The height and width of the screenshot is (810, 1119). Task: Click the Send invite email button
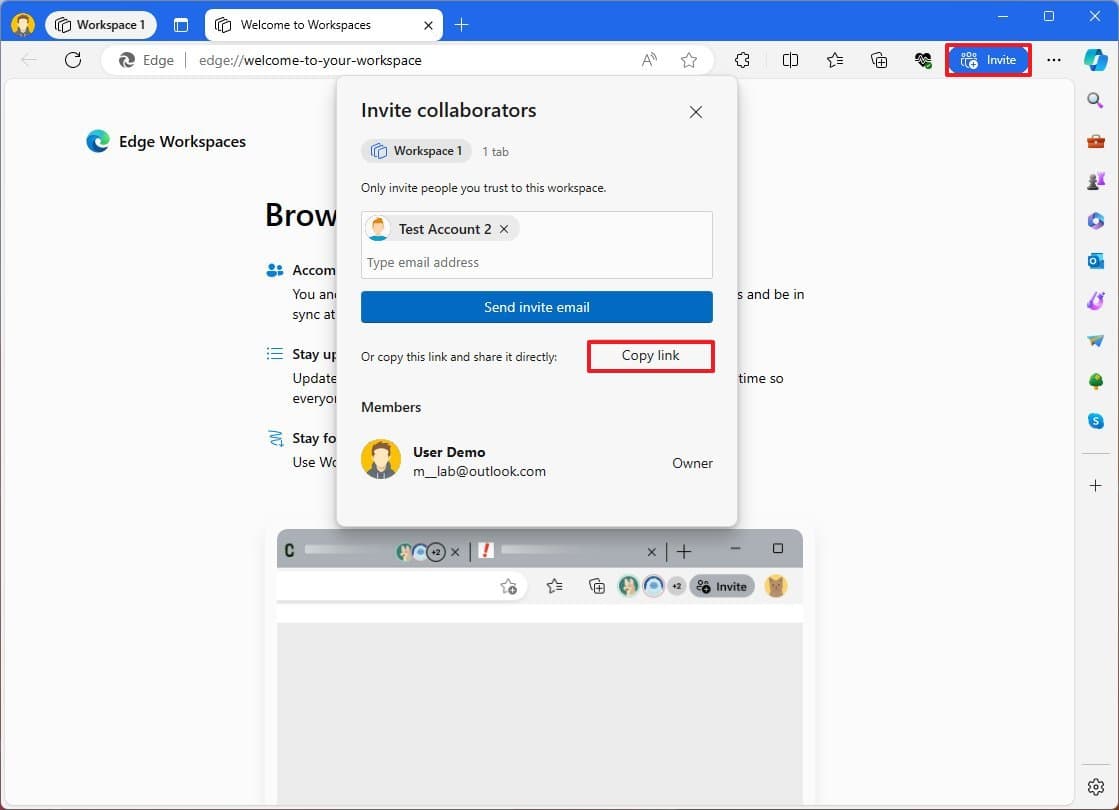[537, 307]
